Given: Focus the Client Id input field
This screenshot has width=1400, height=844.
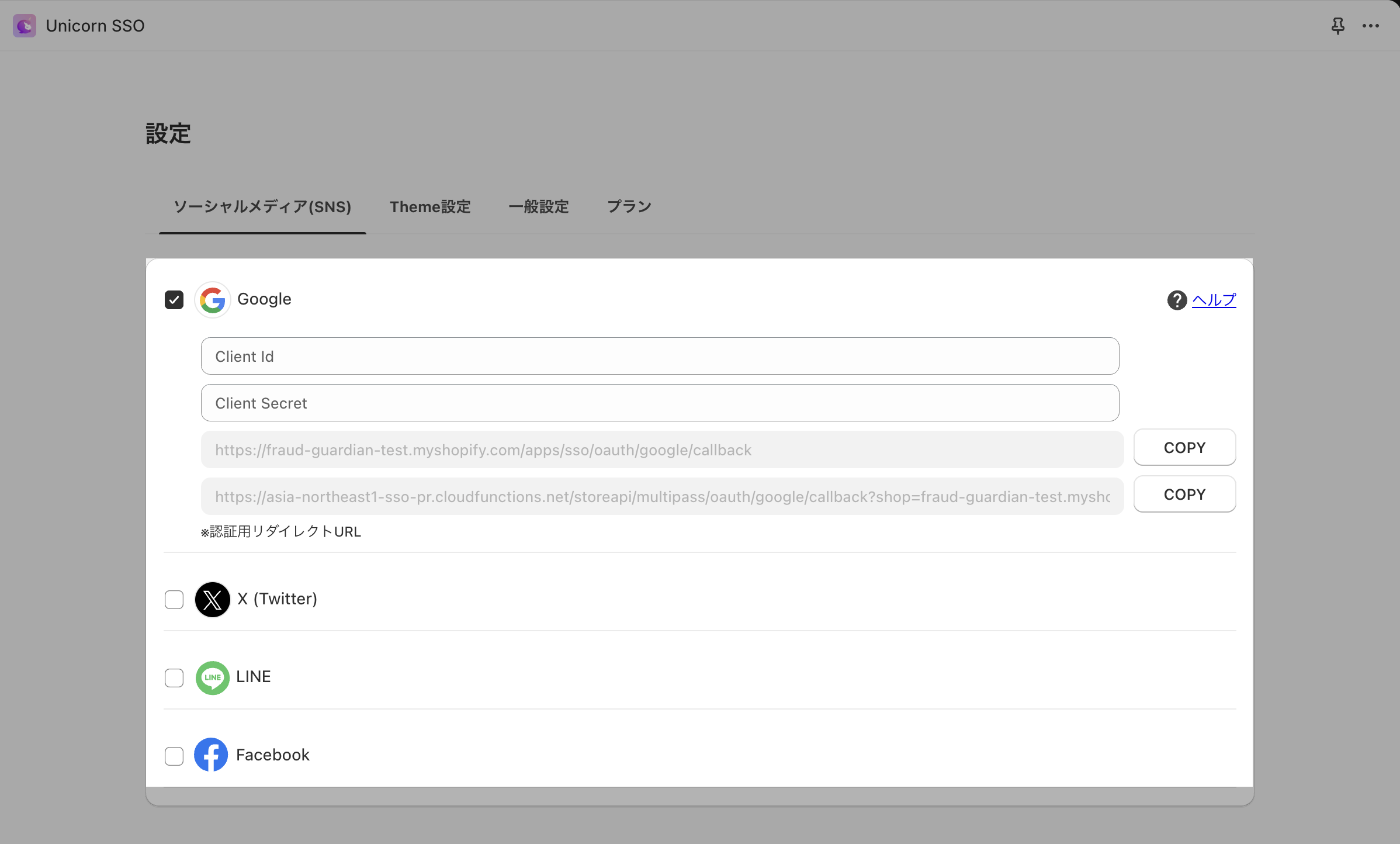Looking at the screenshot, I should (660, 356).
